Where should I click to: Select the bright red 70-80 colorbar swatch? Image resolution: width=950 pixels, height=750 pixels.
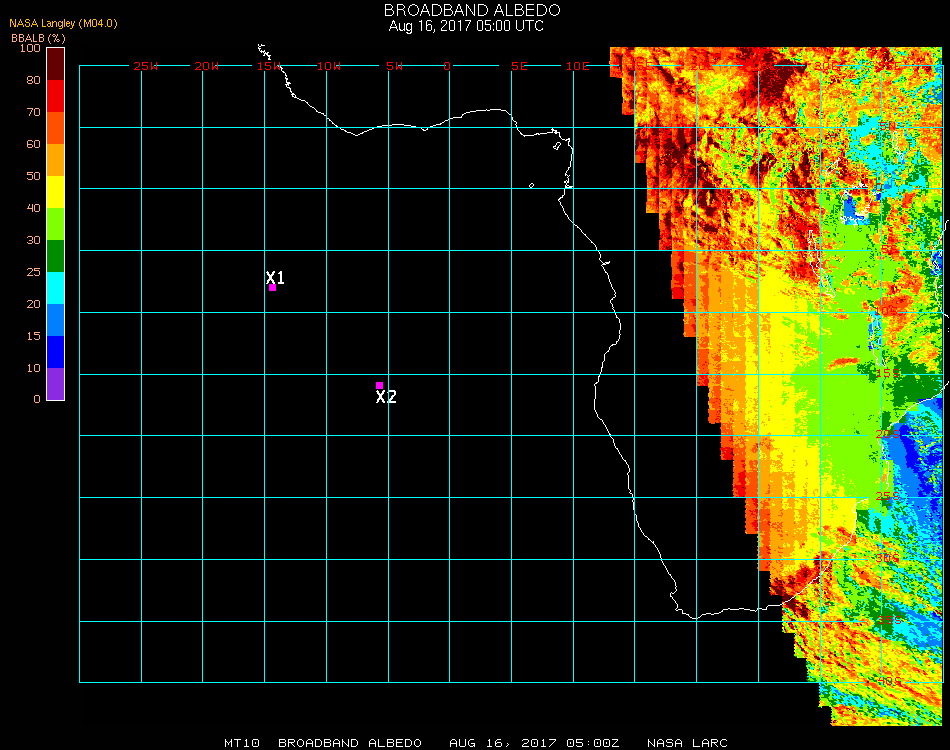[56, 96]
